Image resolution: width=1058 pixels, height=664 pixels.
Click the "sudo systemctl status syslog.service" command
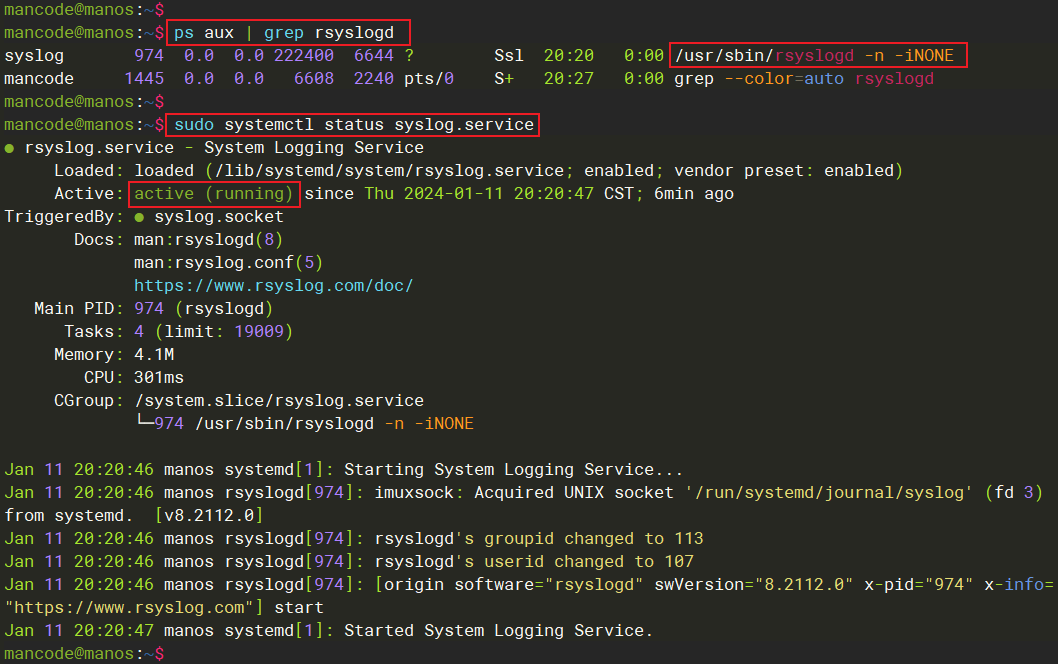354,125
